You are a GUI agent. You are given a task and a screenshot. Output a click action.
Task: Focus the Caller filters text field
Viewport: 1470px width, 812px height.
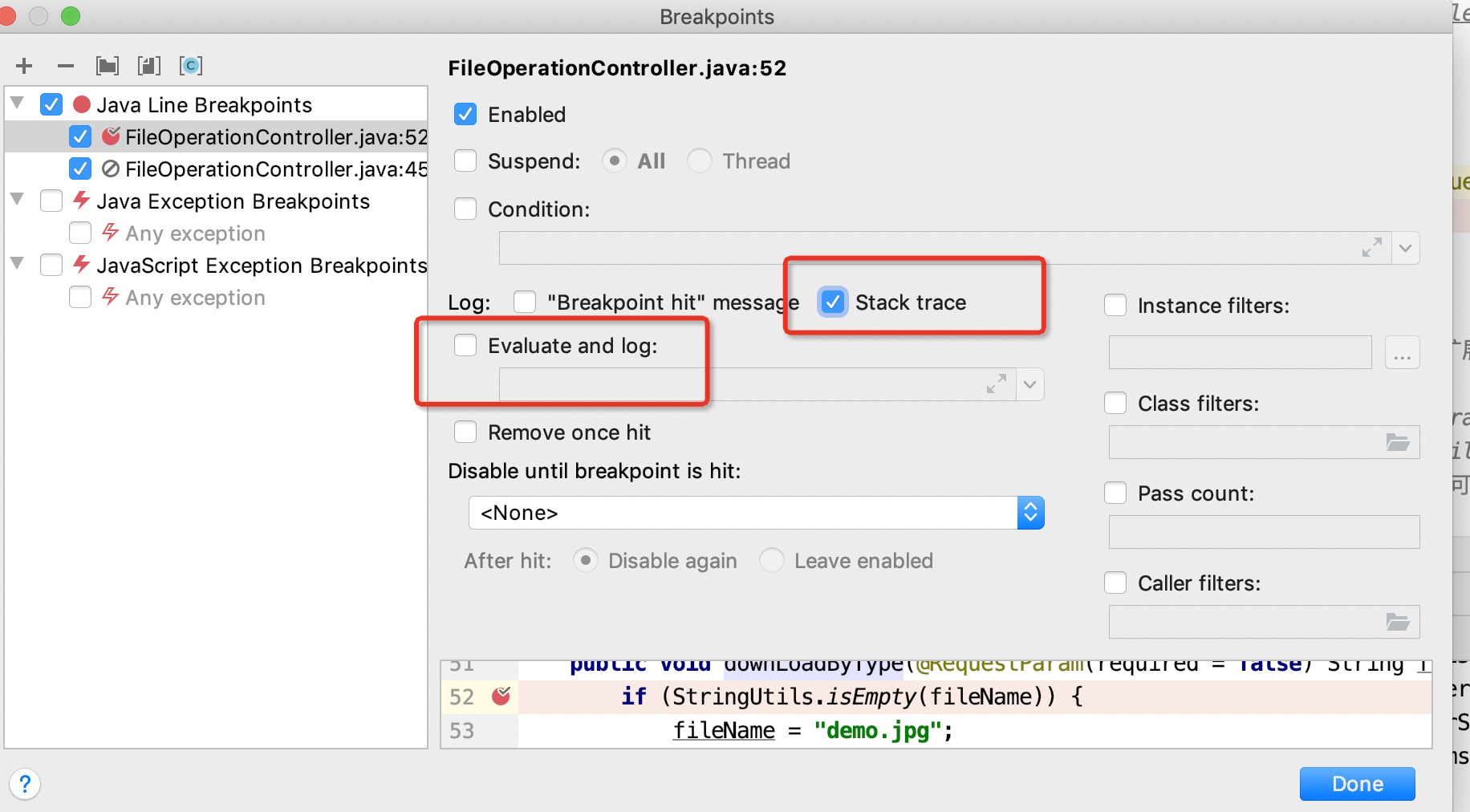pos(1264,622)
